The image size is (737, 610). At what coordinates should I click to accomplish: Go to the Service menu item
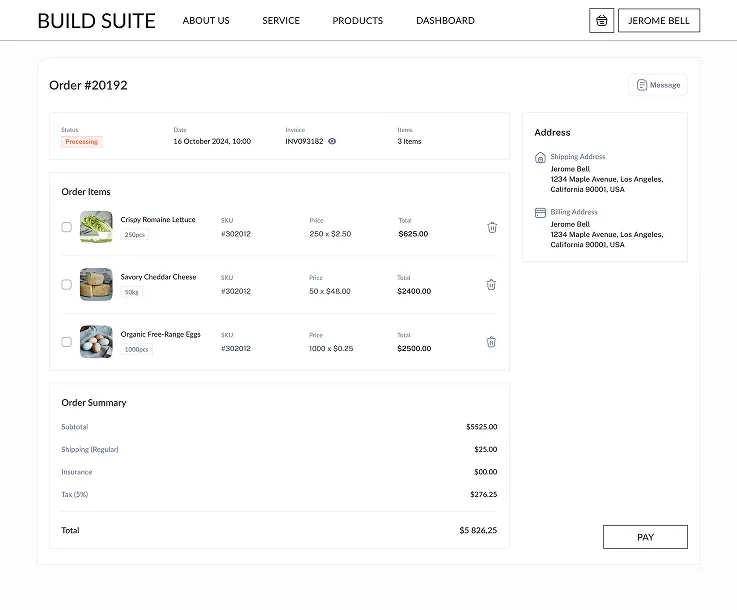pos(281,21)
